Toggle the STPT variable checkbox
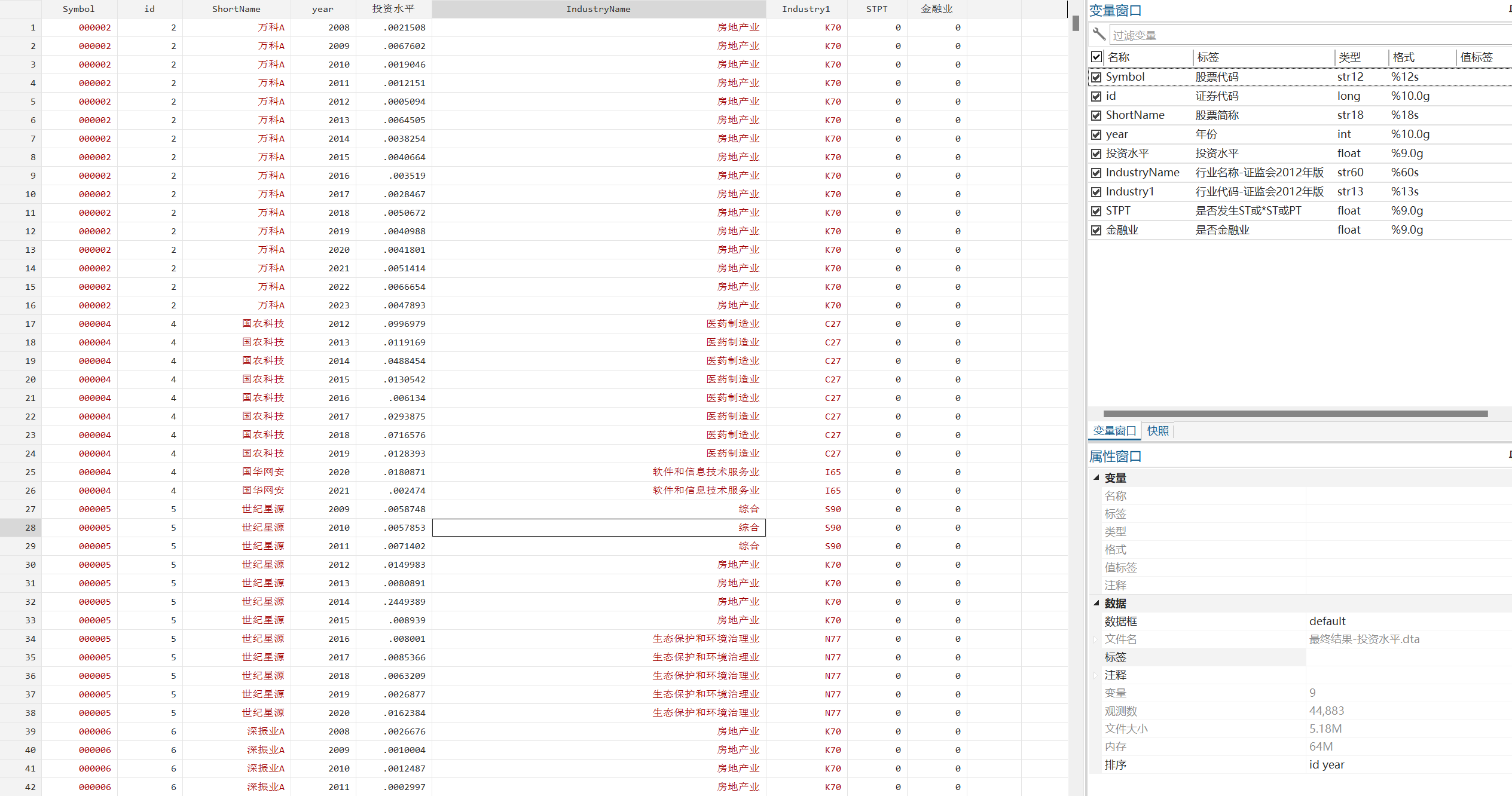 (x=1096, y=211)
